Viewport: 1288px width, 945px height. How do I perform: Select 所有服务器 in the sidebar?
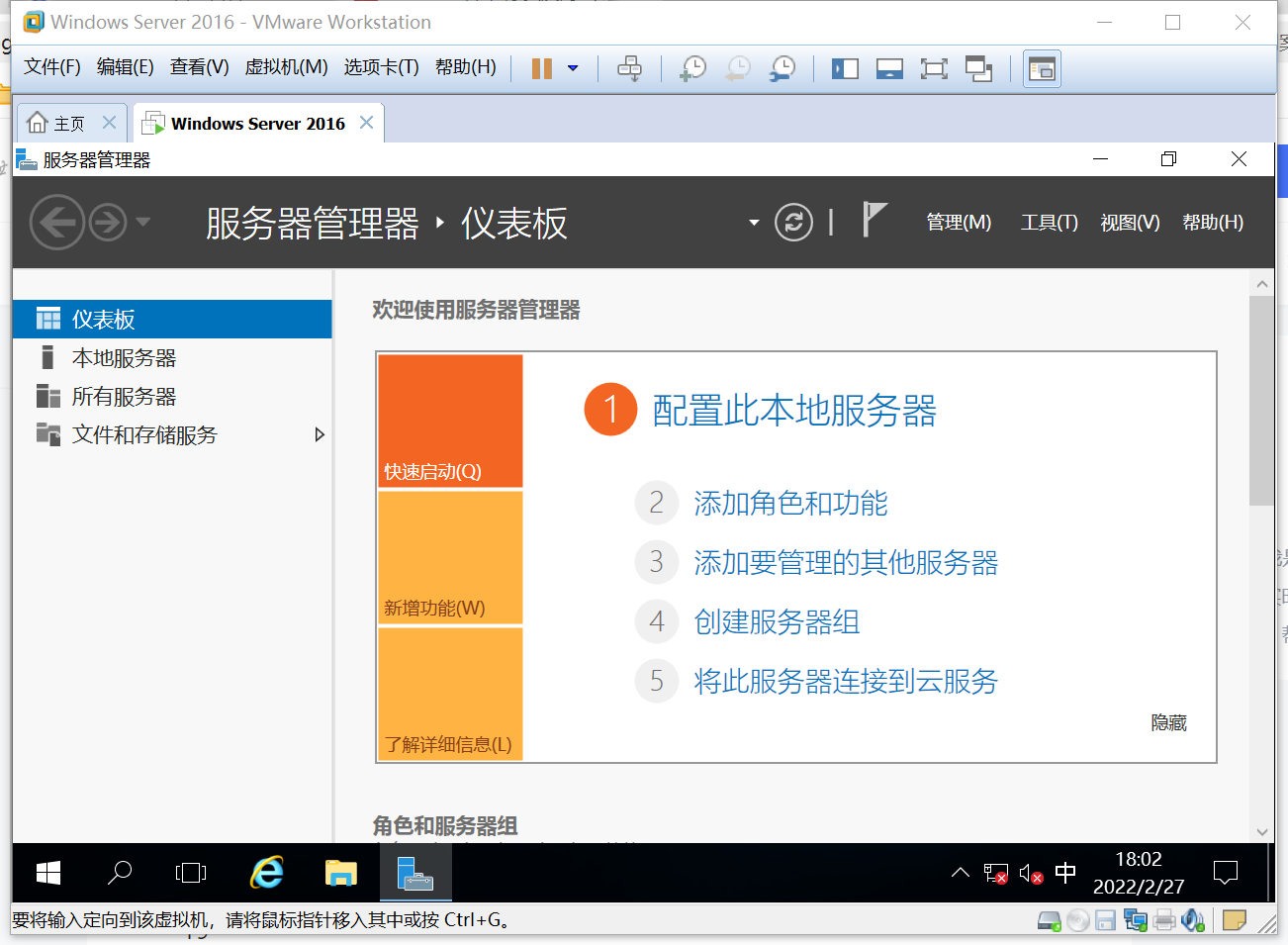pyautogui.click(x=172, y=396)
